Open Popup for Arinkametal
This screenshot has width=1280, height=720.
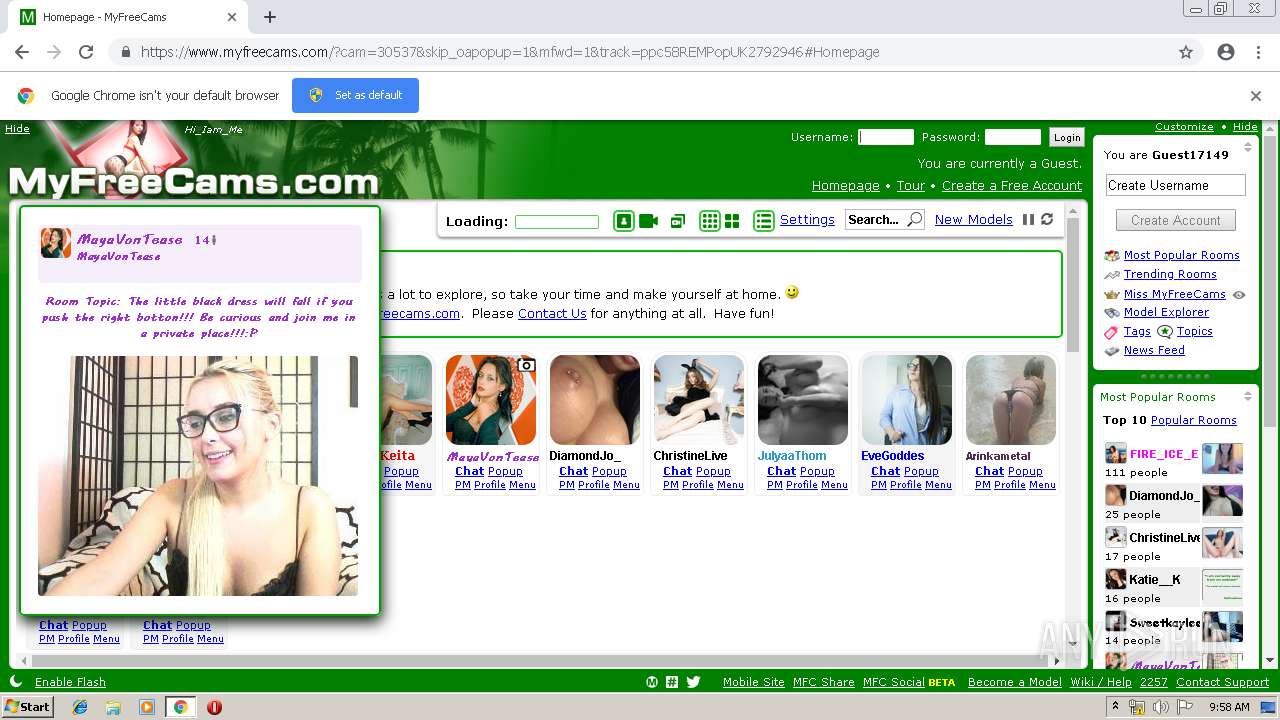1024,471
